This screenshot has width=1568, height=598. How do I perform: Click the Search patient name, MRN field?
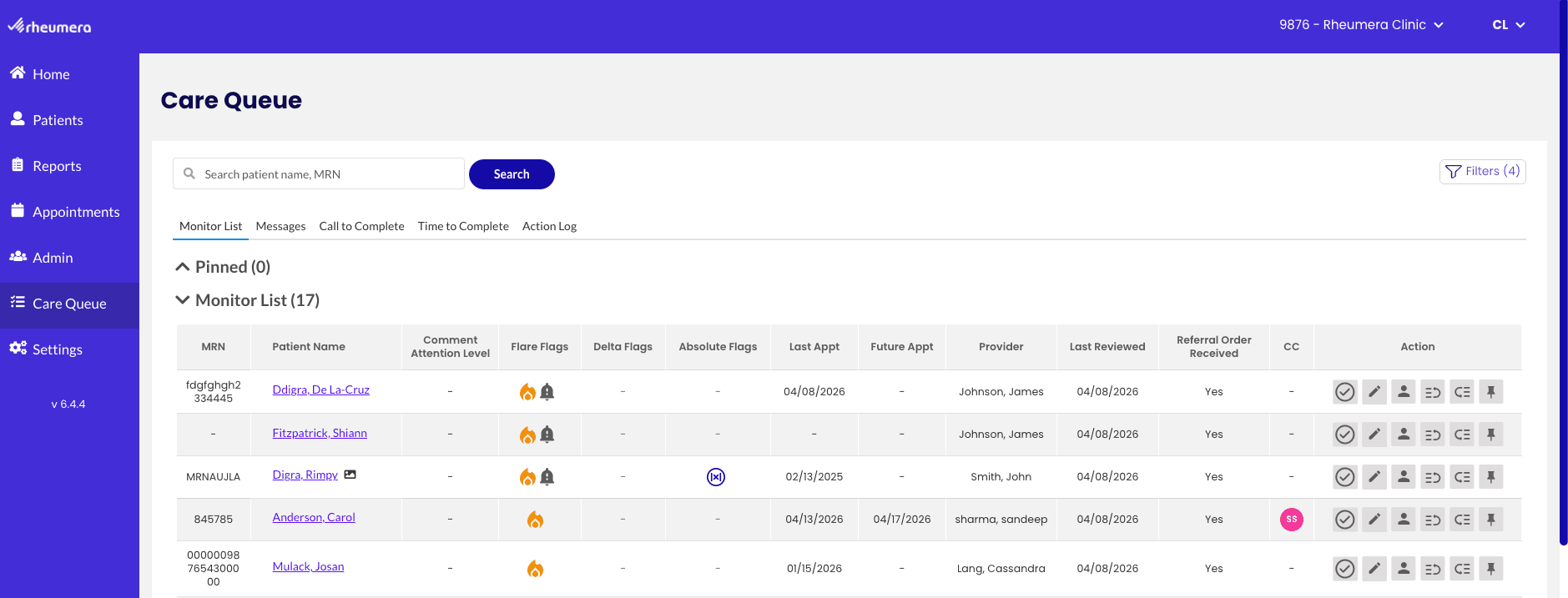[x=319, y=173]
